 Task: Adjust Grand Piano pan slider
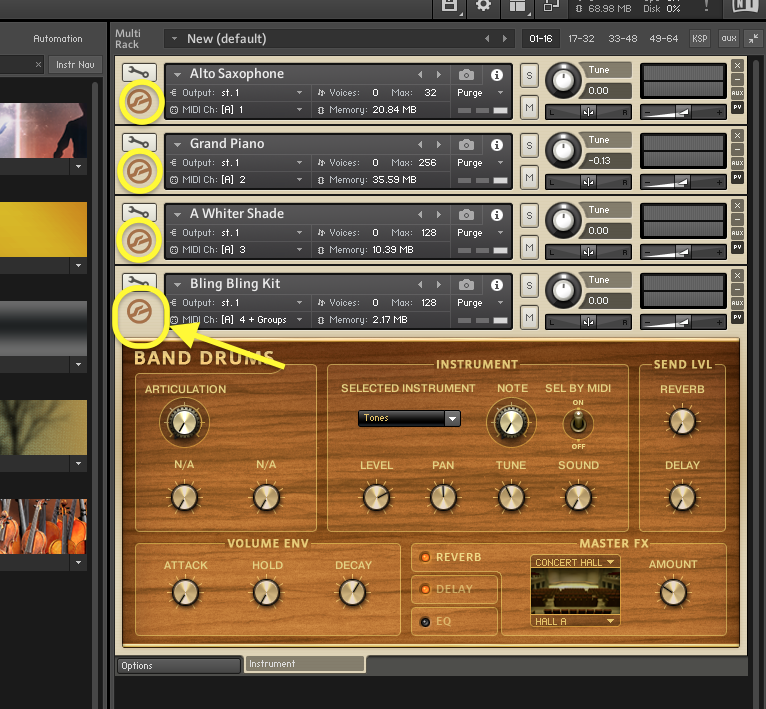pyautogui.click(x=588, y=182)
